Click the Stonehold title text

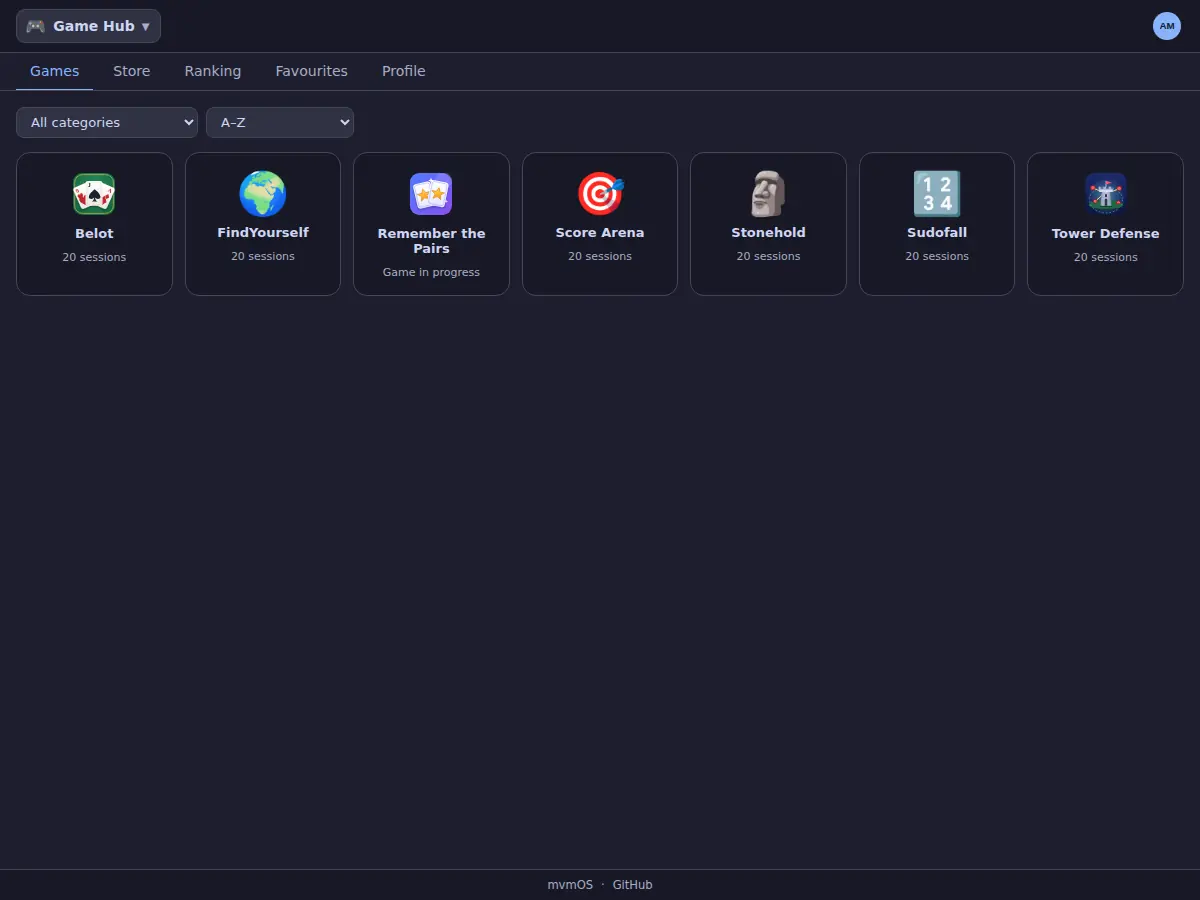click(768, 233)
